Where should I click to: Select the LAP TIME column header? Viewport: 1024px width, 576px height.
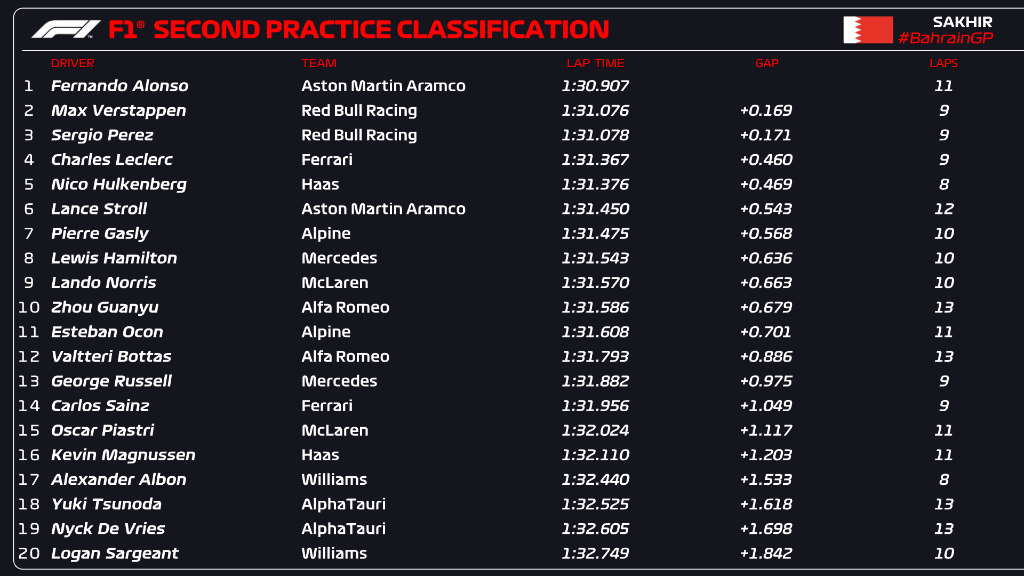(x=595, y=63)
